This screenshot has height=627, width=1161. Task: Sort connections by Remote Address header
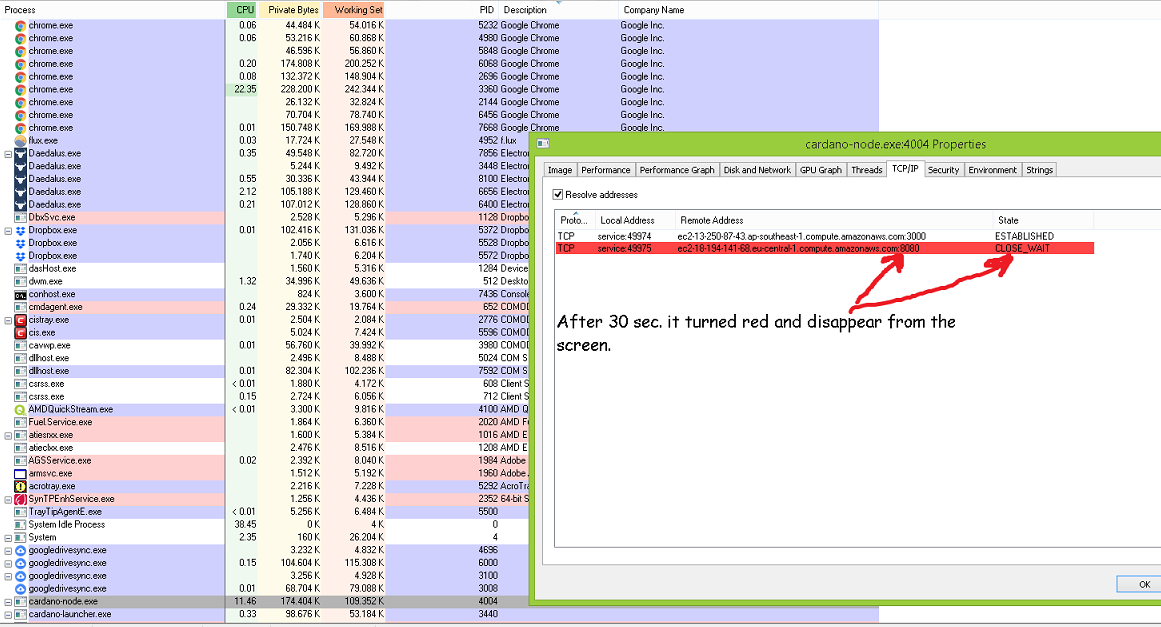834,220
